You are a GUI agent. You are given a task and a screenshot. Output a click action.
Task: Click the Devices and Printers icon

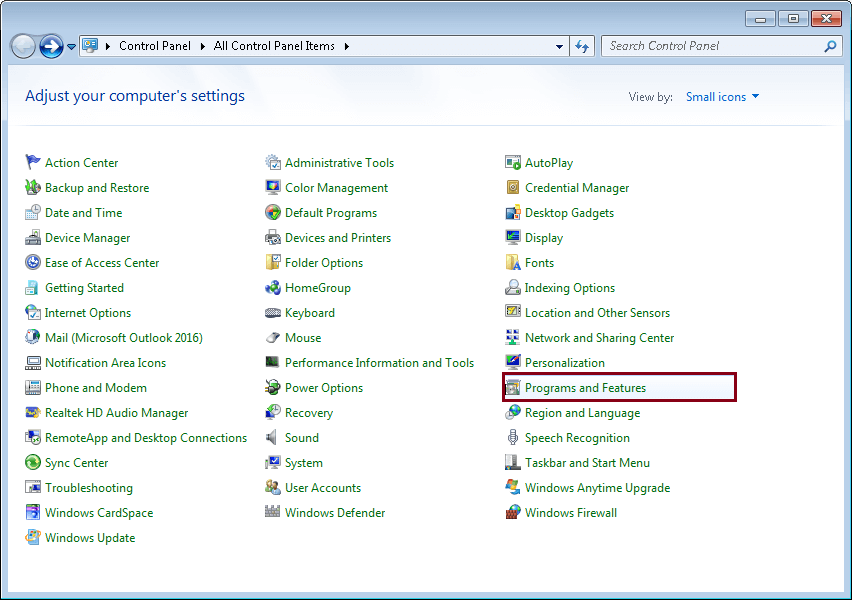[x=273, y=237]
